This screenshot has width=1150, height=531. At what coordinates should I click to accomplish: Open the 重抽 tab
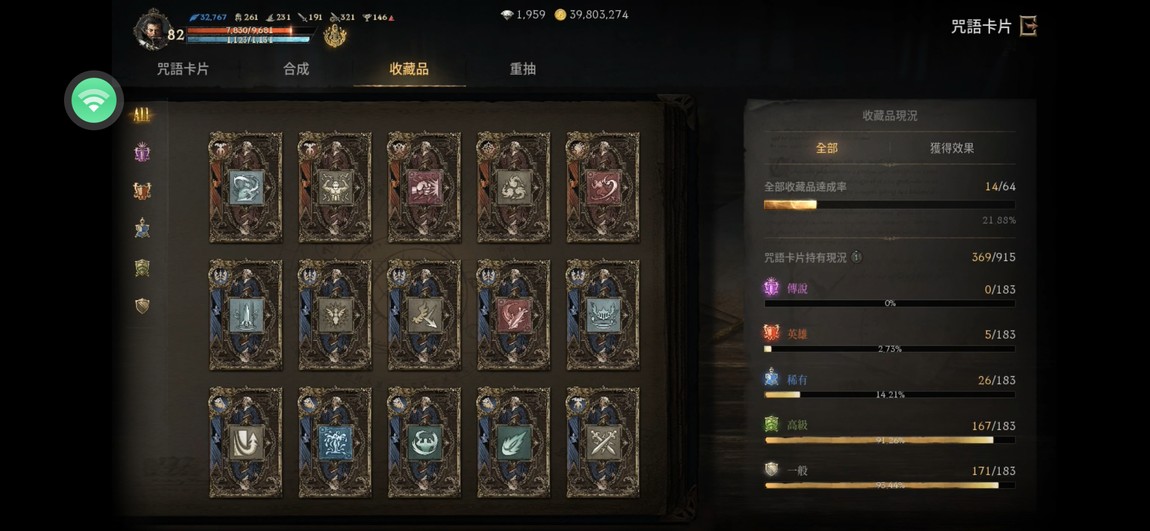(x=523, y=69)
